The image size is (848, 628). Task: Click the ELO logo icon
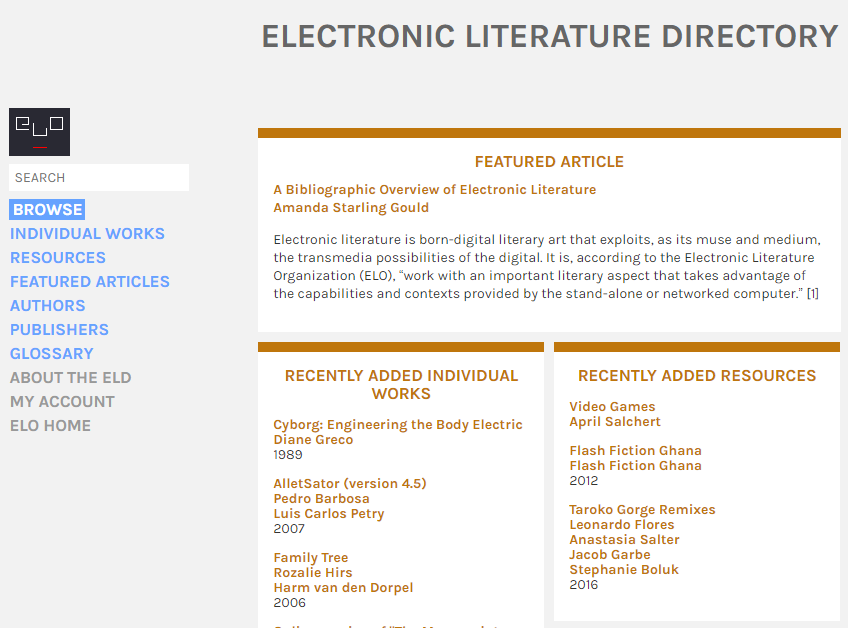[39, 132]
